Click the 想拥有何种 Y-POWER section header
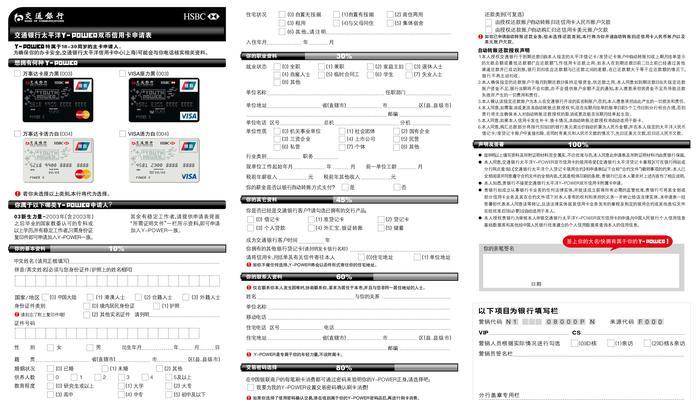 [x=117, y=63]
